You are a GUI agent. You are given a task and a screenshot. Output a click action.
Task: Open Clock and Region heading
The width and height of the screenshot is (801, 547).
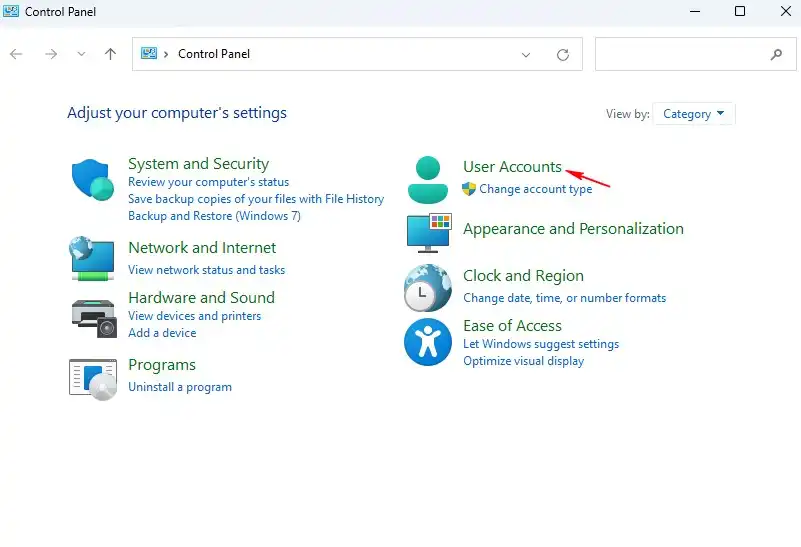(523, 276)
